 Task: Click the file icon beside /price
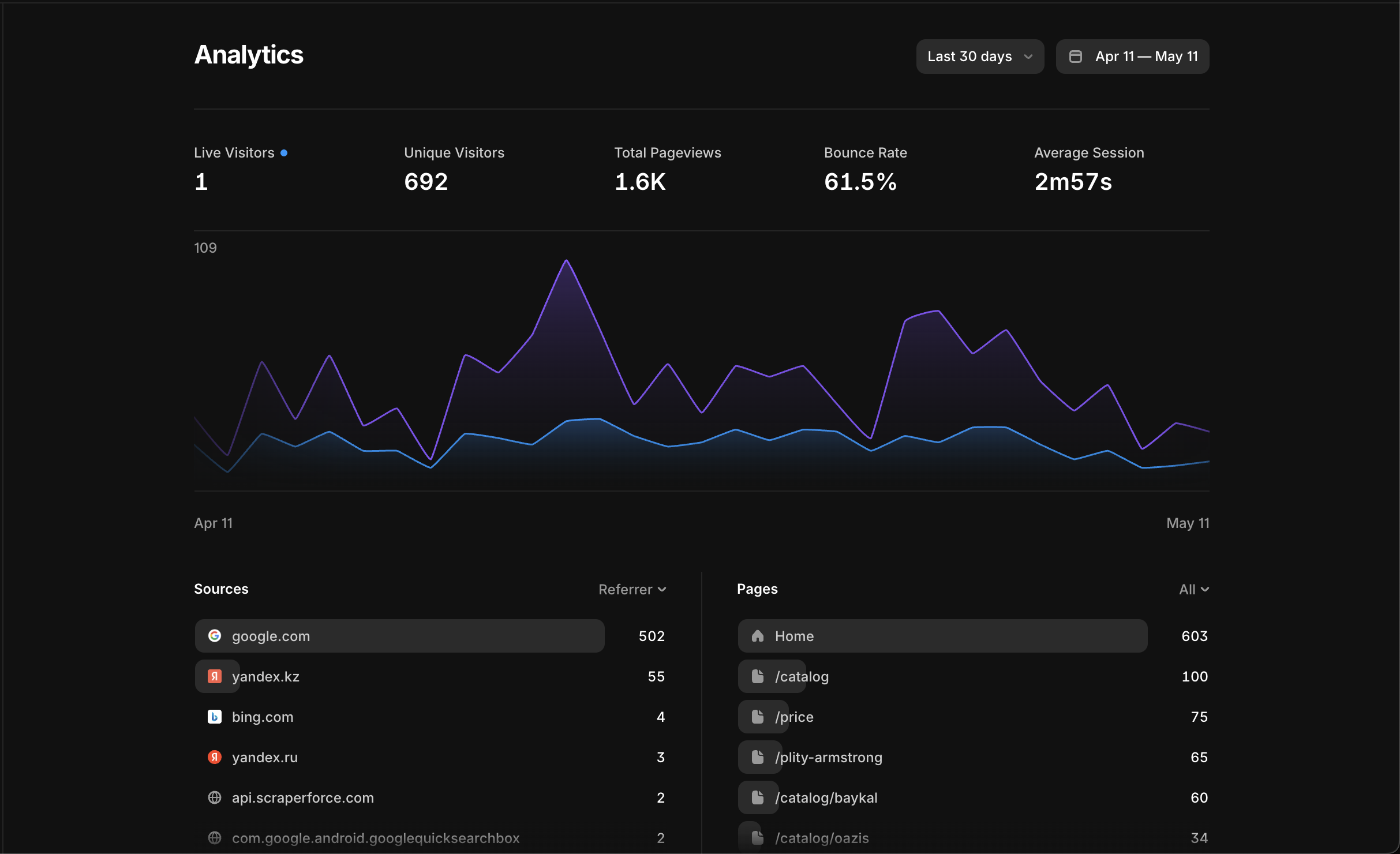point(758,717)
